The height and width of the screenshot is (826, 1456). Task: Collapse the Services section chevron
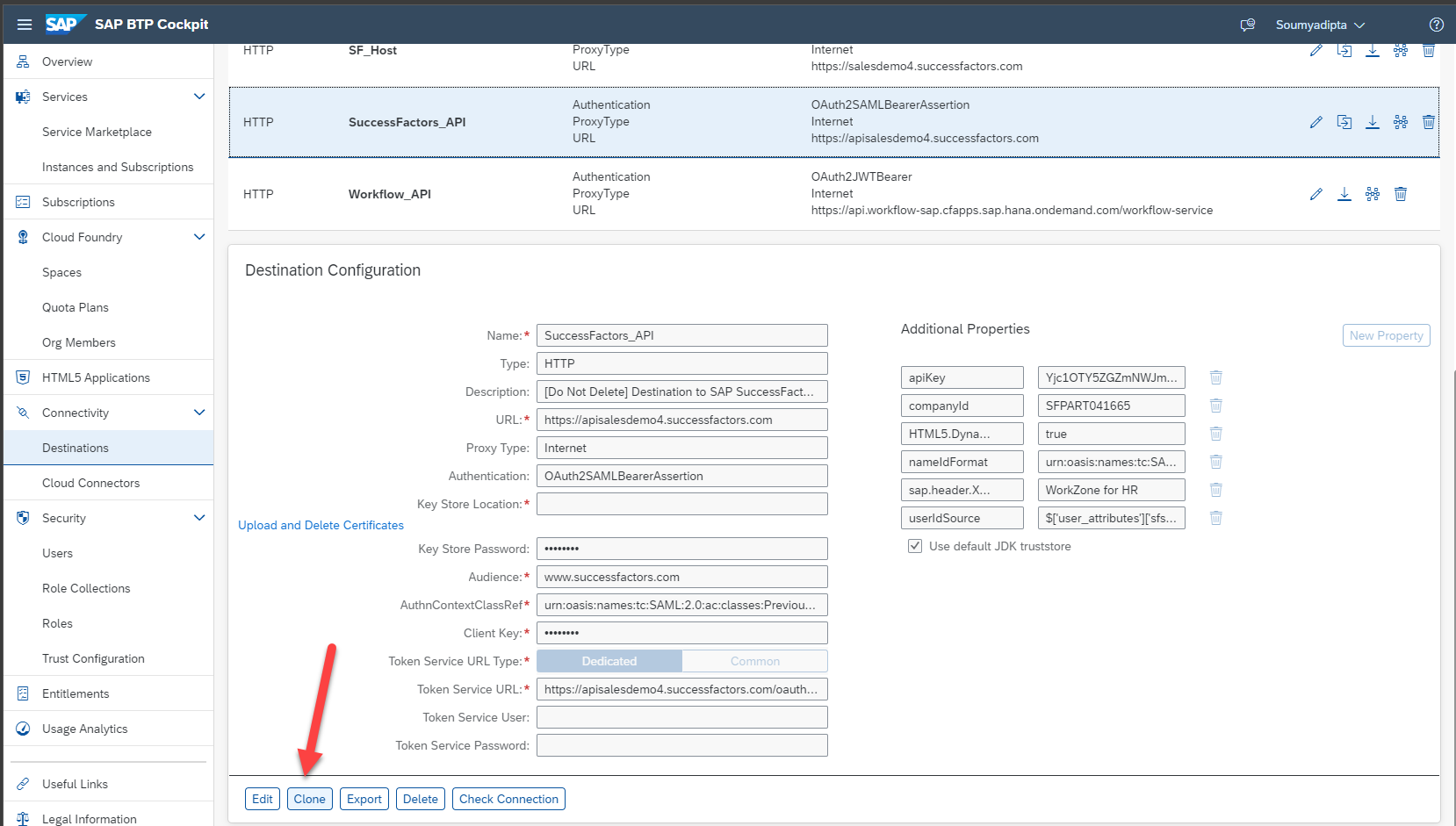click(x=199, y=97)
